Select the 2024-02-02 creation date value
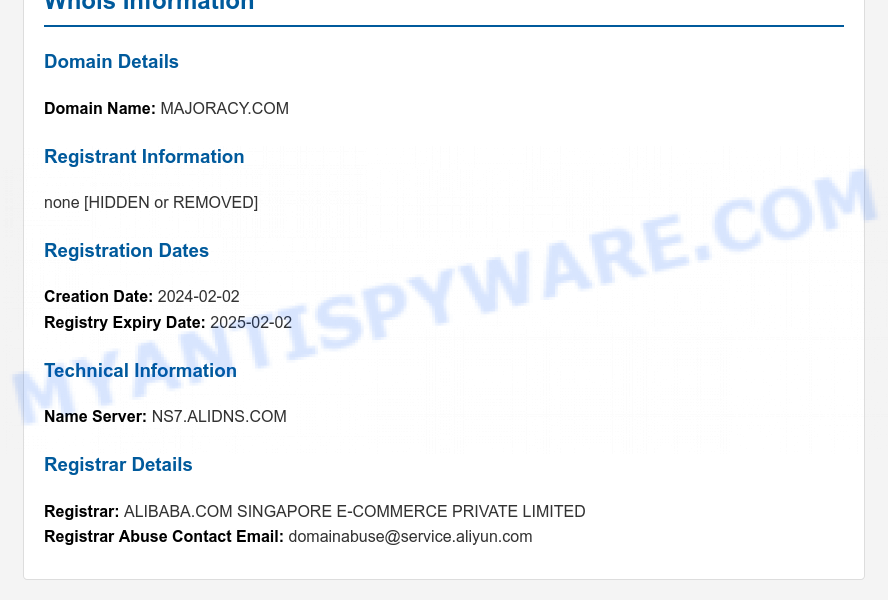The width and height of the screenshot is (888, 600). [198, 296]
